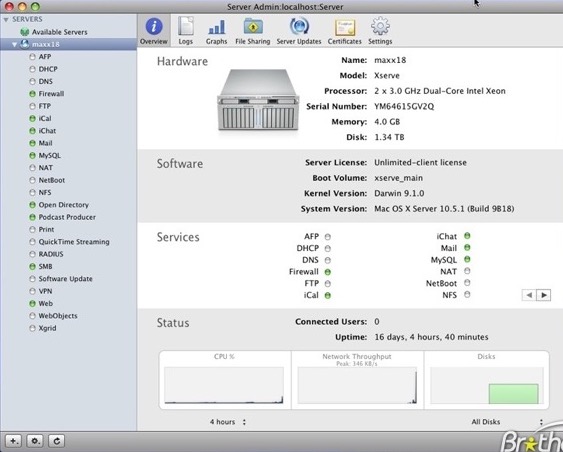
Task: Click serial number YM64615GV2Q
Action: 404,106
